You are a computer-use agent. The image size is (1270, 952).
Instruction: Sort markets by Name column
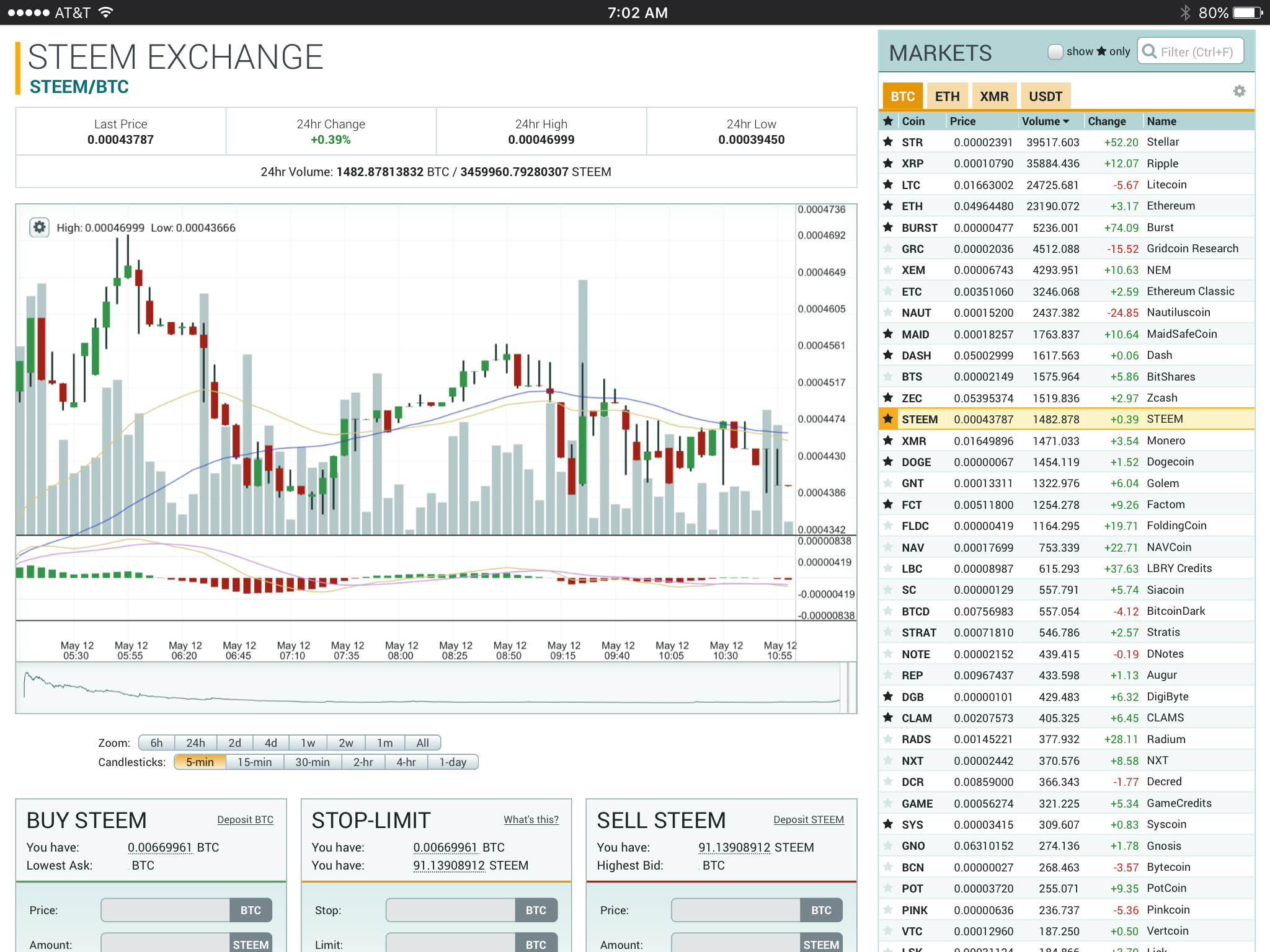pos(1161,121)
